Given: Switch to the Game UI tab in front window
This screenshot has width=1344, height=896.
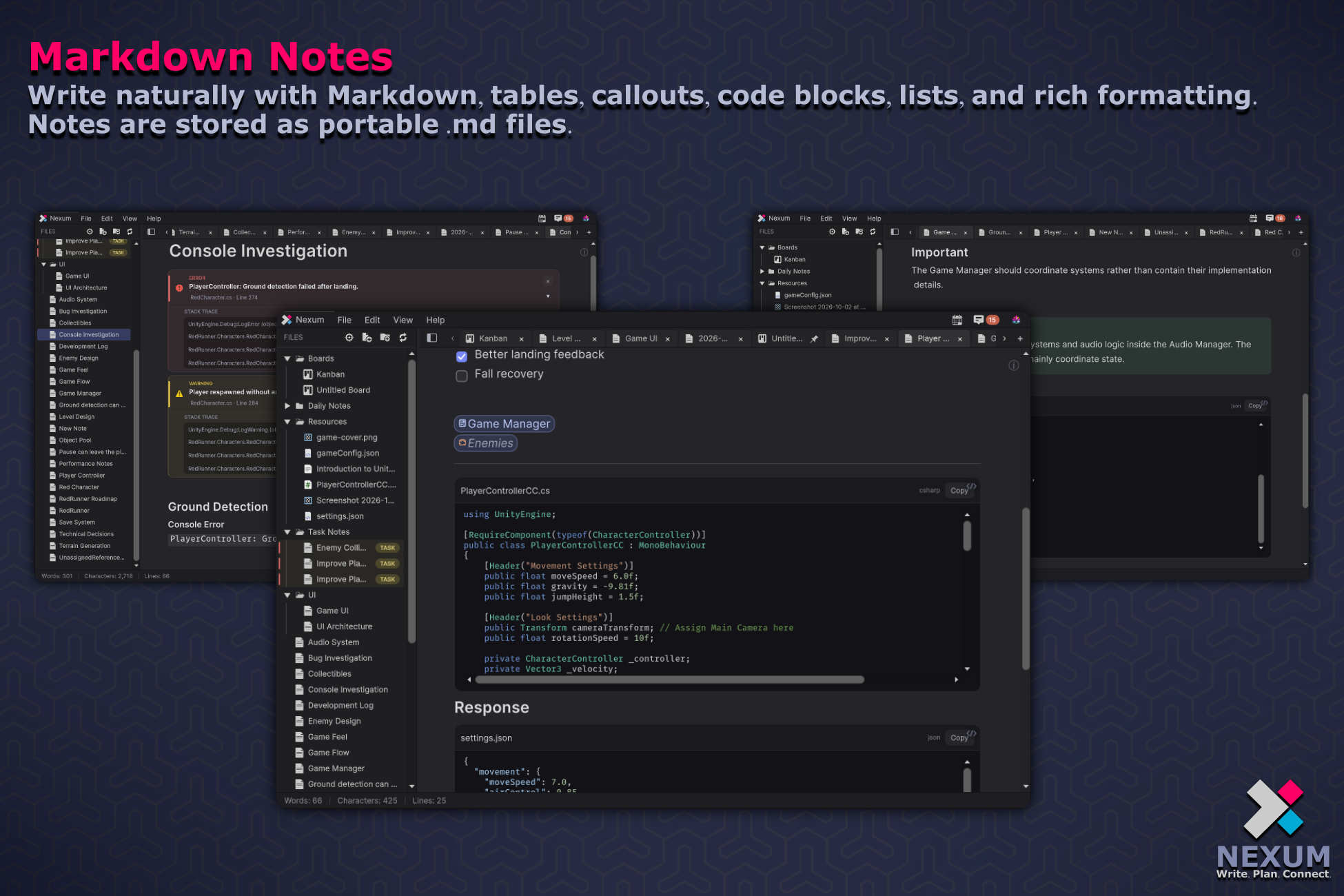Looking at the screenshot, I should click(641, 338).
